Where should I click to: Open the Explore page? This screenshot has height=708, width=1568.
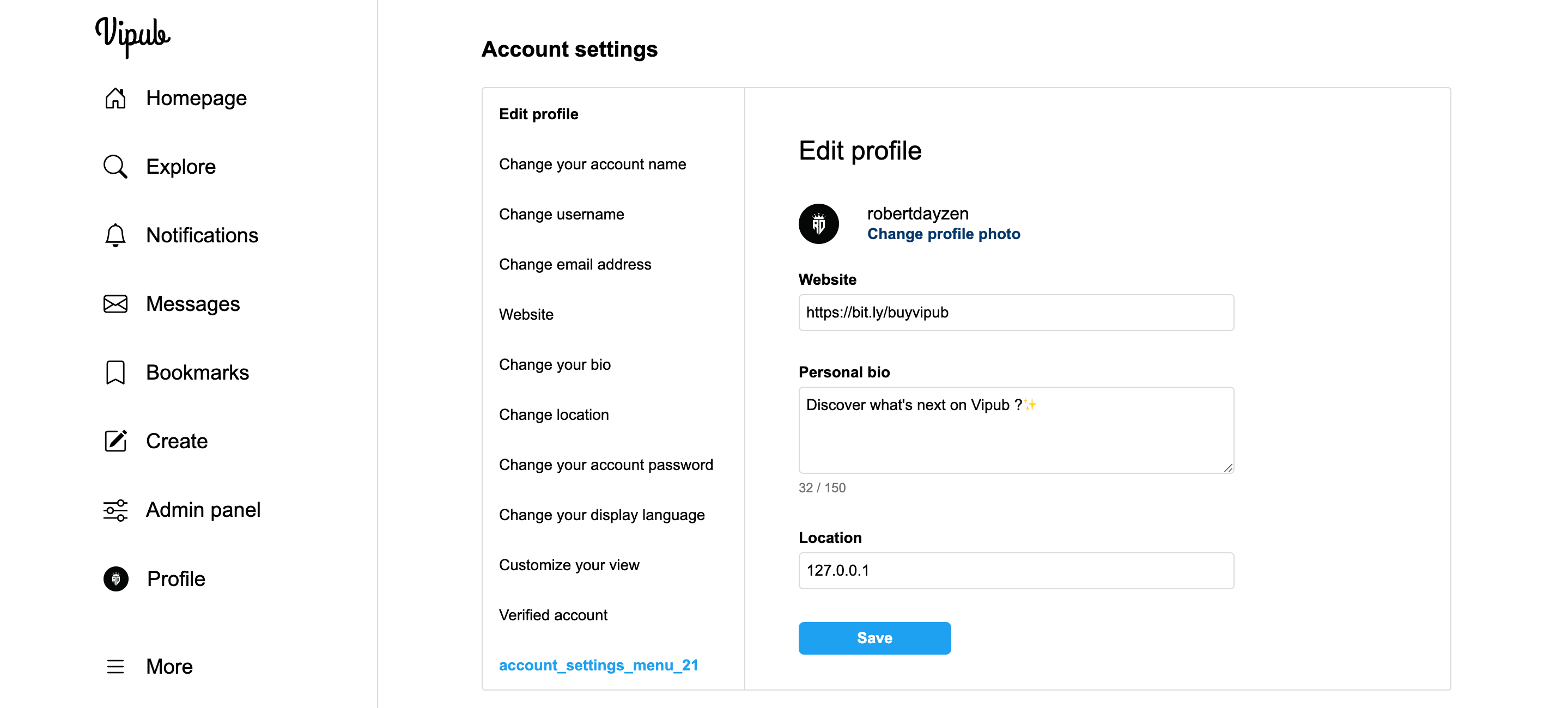click(x=181, y=166)
